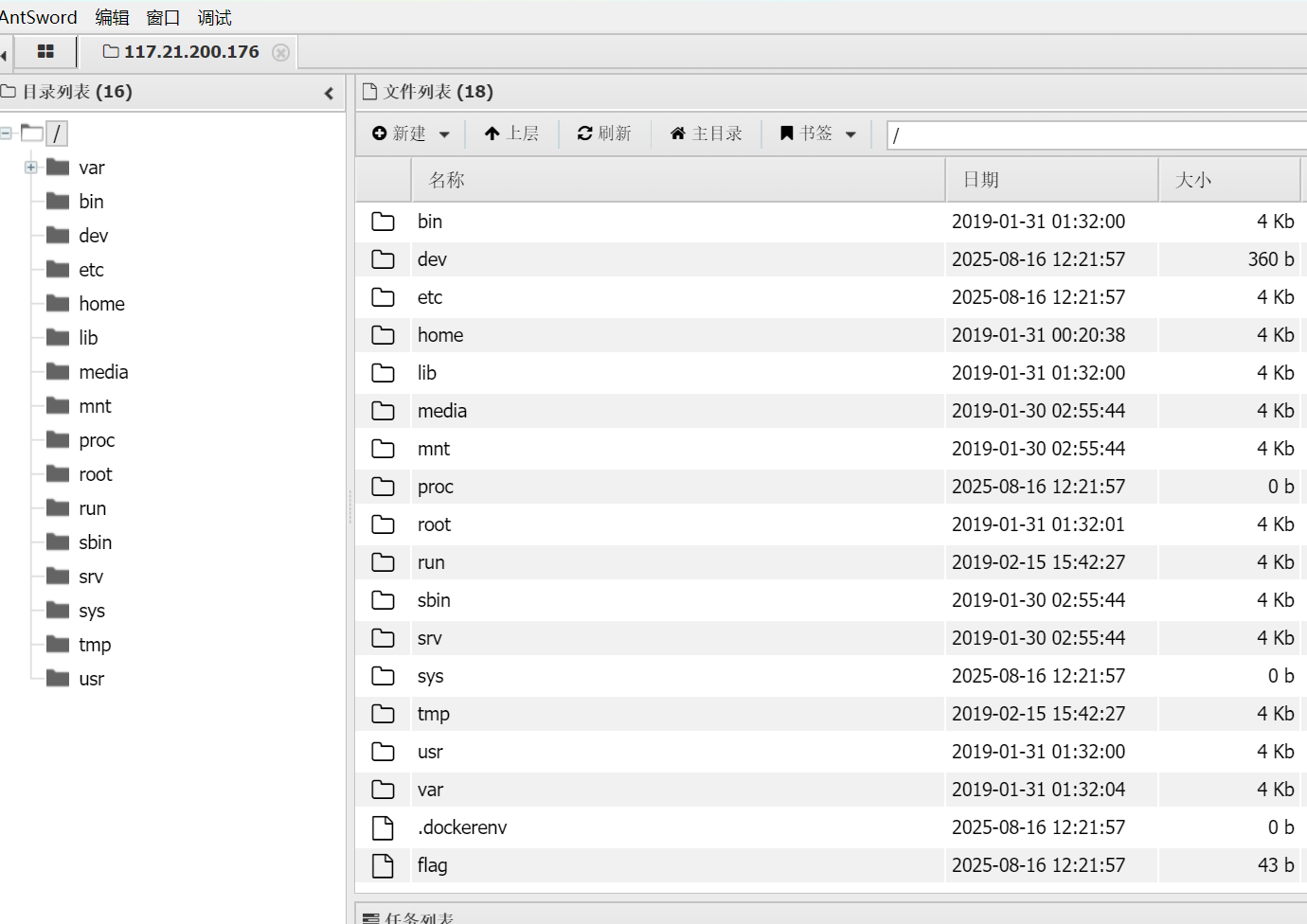Select sys in the directory tree
1307x924 pixels.
92,611
